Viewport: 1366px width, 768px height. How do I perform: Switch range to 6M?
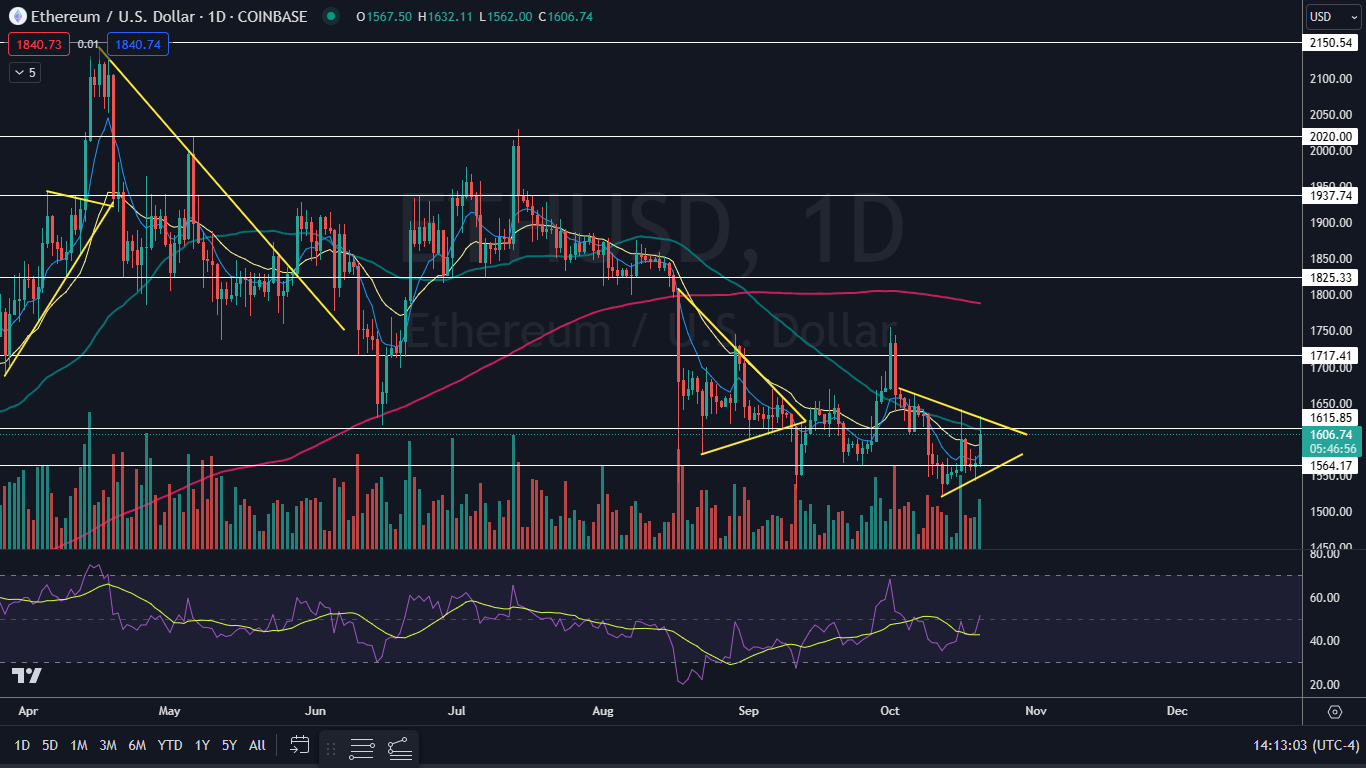(x=137, y=744)
